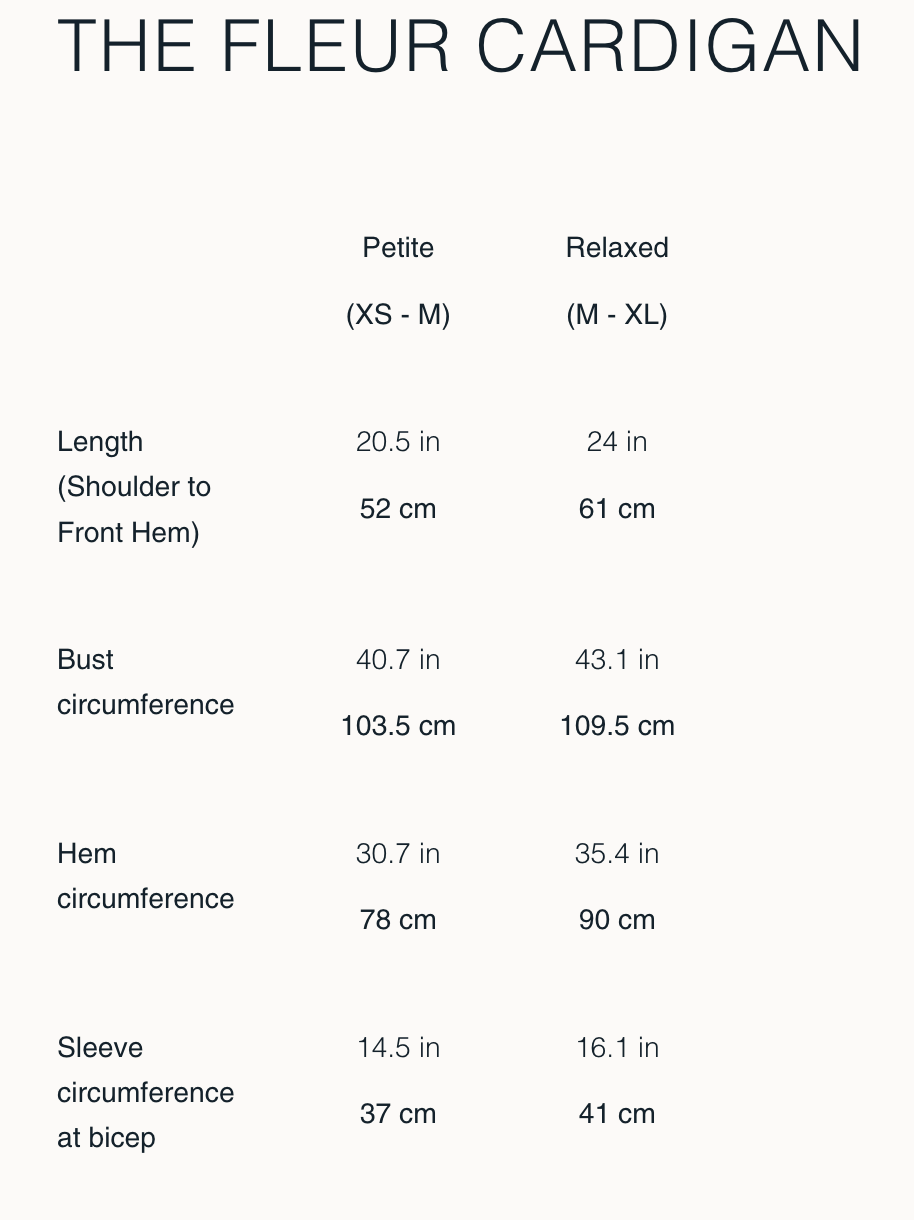Select the 103.5 cm bust measurement

coord(398,725)
